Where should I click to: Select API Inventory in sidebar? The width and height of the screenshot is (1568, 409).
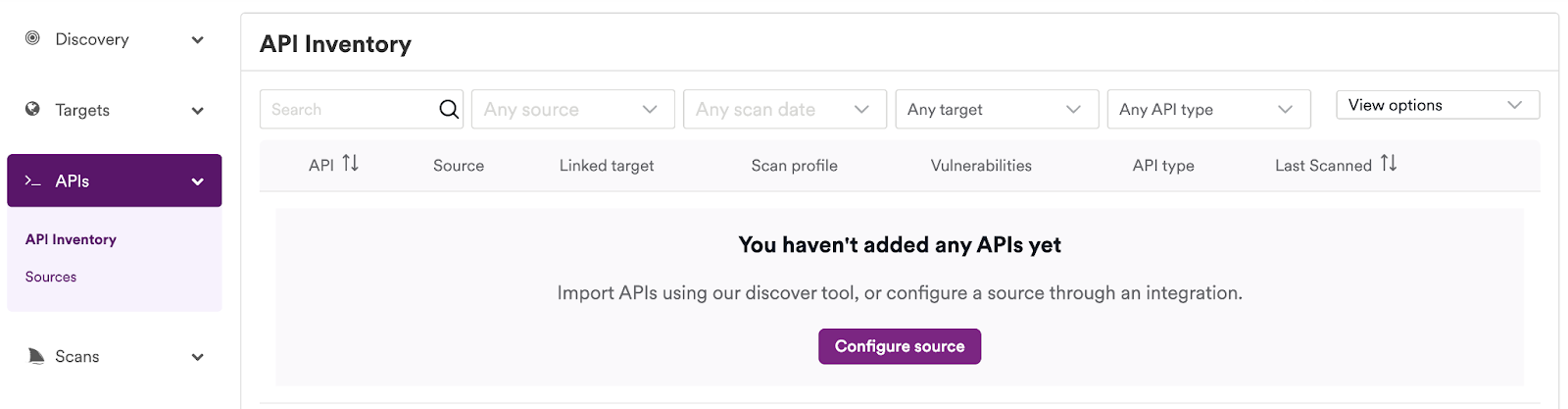pos(71,239)
